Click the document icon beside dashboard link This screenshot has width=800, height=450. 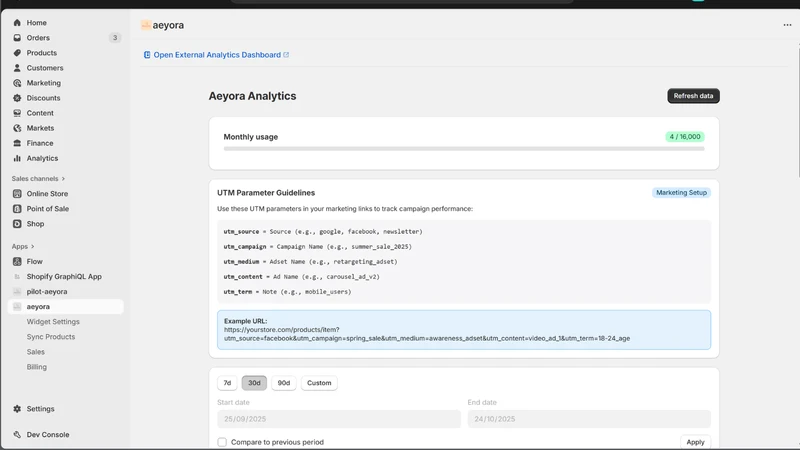(x=147, y=55)
